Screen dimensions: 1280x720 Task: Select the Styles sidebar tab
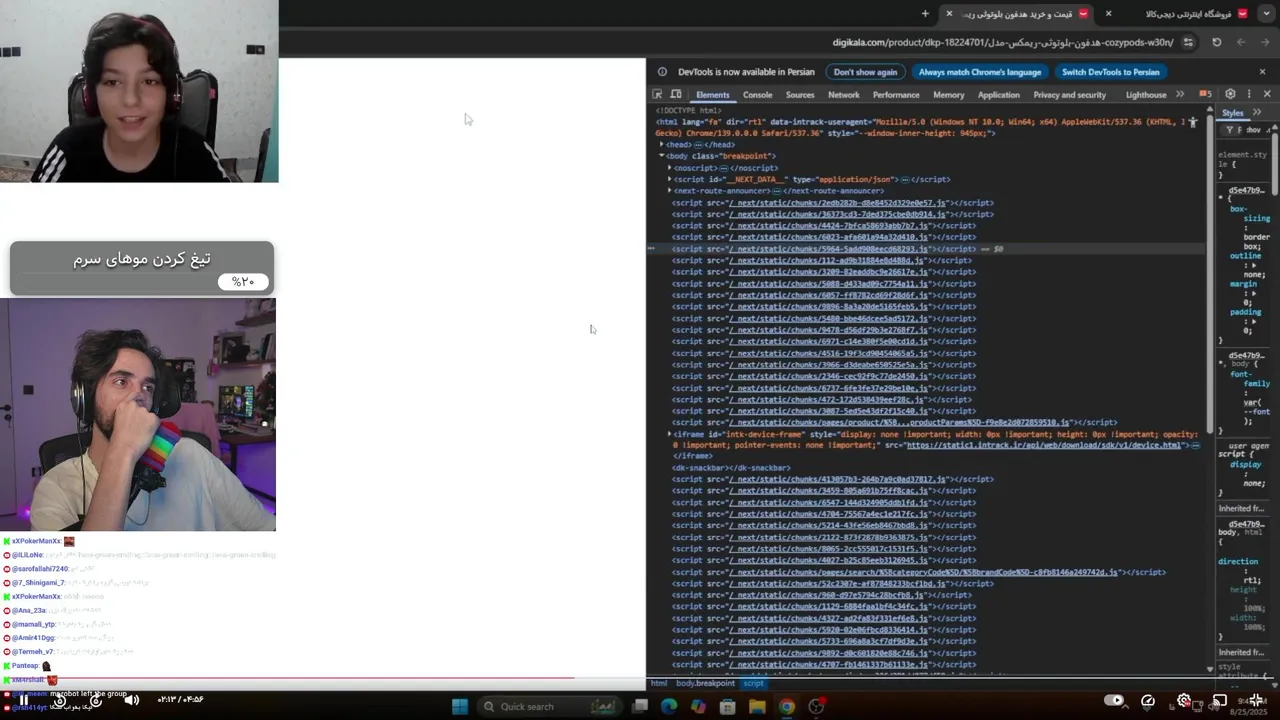pos(1232,113)
